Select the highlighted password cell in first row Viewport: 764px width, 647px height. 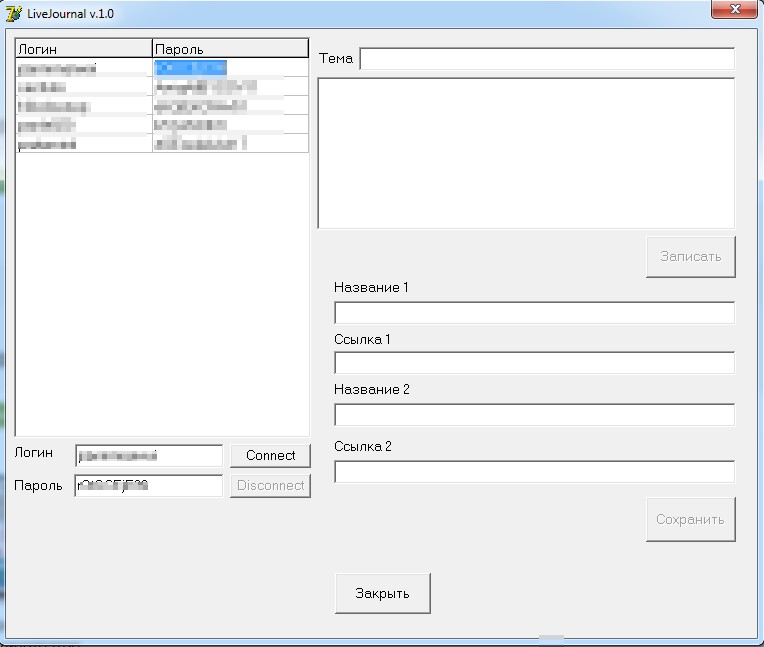click(x=230, y=67)
